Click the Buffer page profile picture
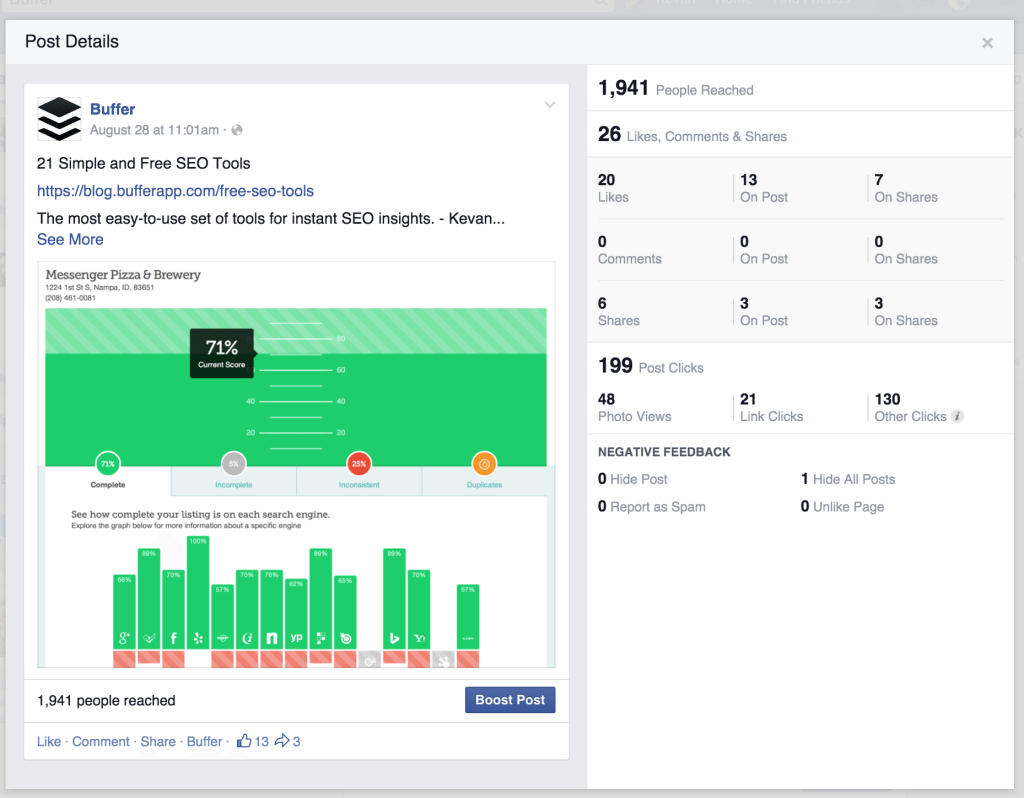The width and height of the screenshot is (1024, 798). click(59, 117)
